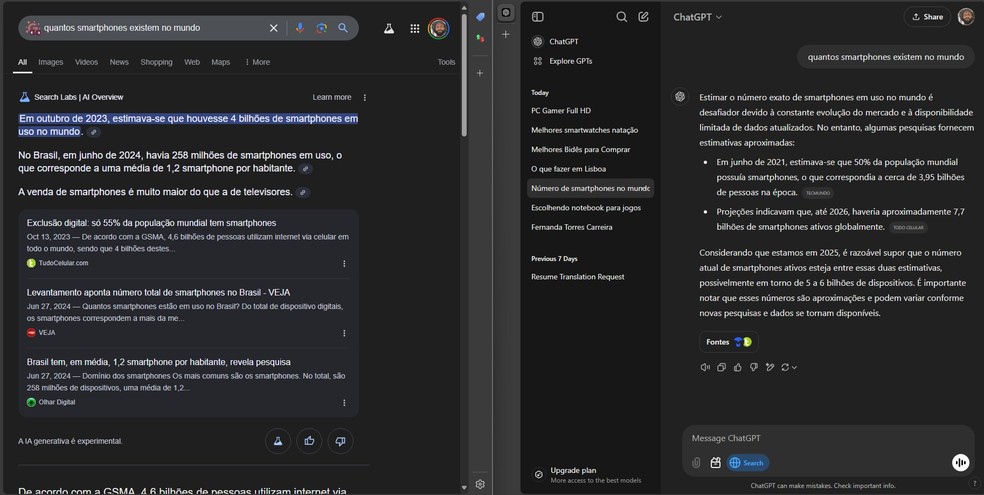Image resolution: width=984 pixels, height=495 pixels.
Task: Select ChatGPT panel icon in side strip
Action: pyautogui.click(x=506, y=13)
